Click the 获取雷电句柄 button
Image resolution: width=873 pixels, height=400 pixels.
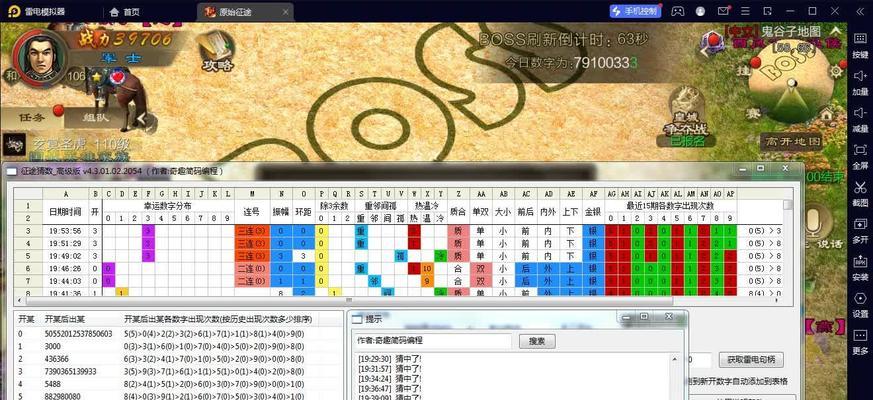(x=751, y=360)
